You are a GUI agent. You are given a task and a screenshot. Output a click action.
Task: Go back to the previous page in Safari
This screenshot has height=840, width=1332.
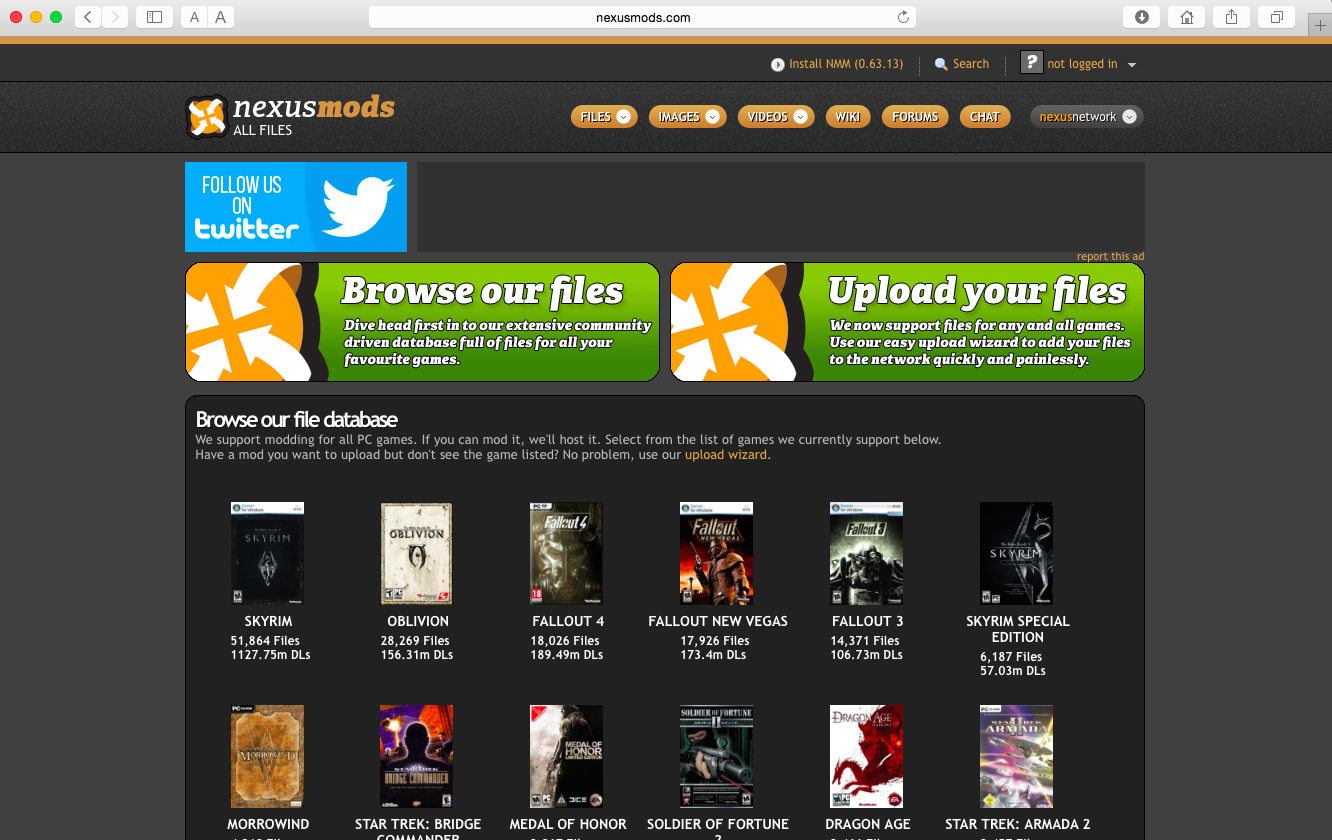88,17
